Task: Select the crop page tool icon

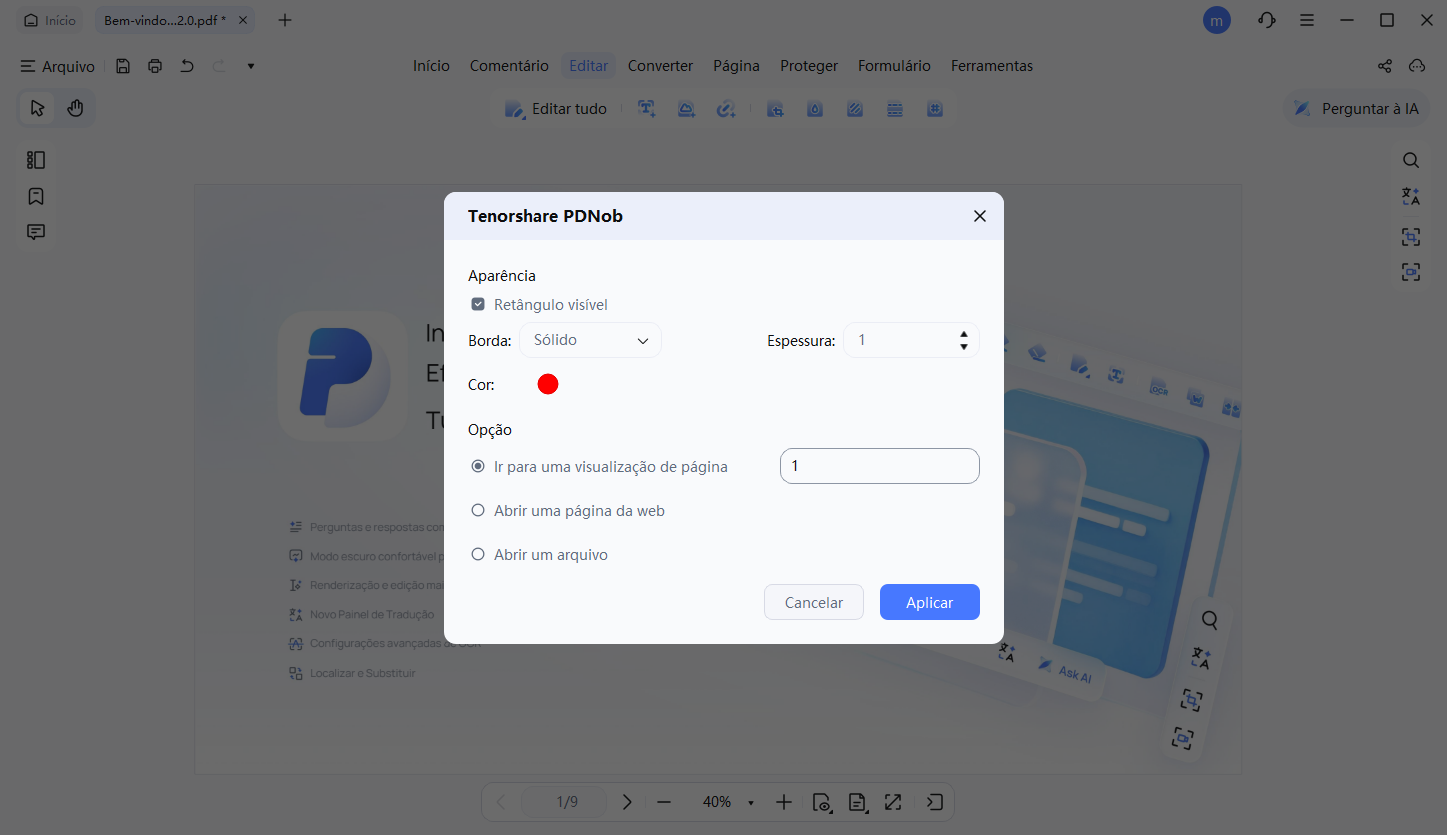Action: pos(775,109)
